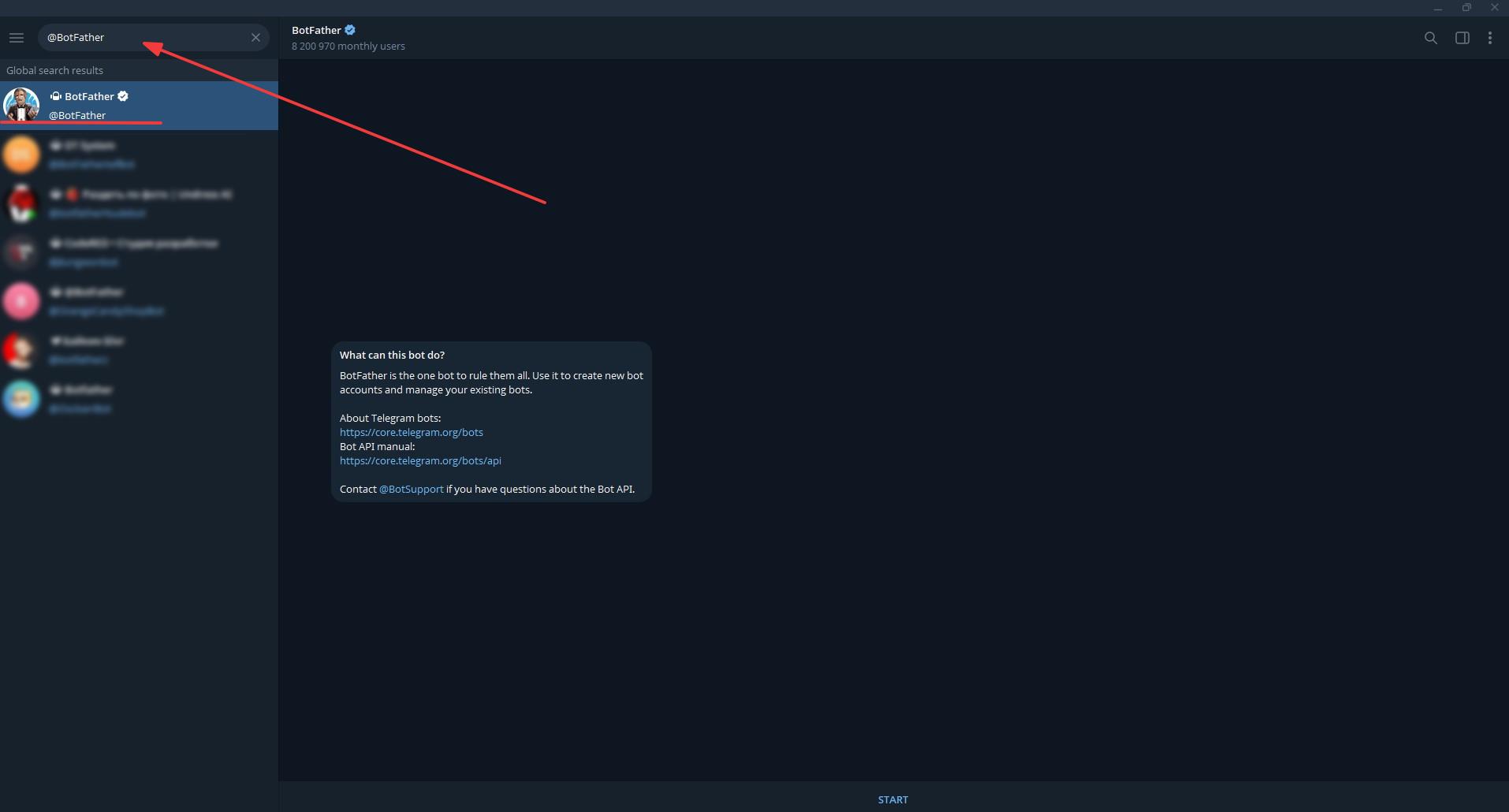
Task: Open the three-dot chat options menu
Action: pos(1489,38)
